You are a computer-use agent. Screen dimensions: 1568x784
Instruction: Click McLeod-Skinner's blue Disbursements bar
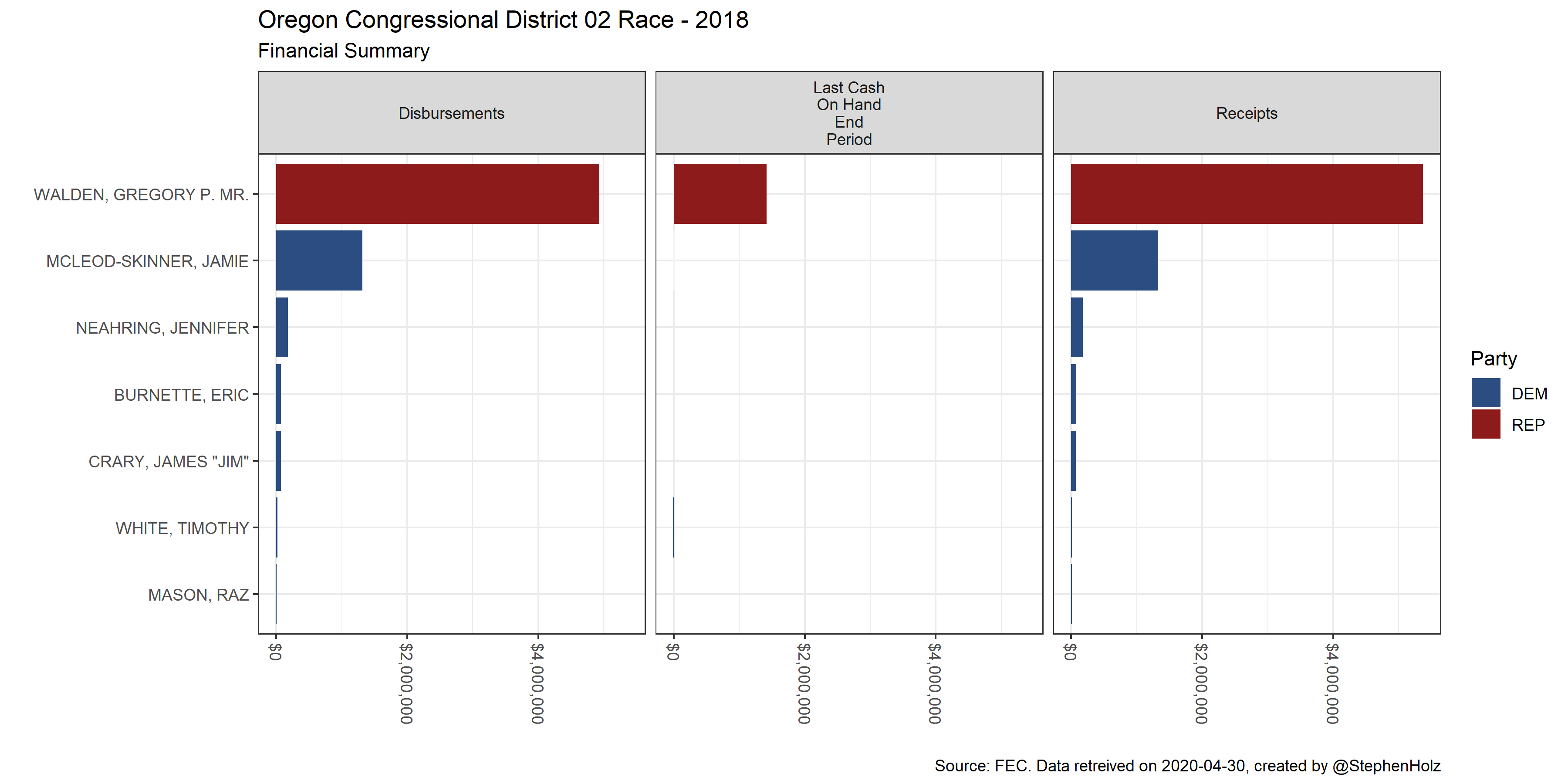[x=319, y=260]
